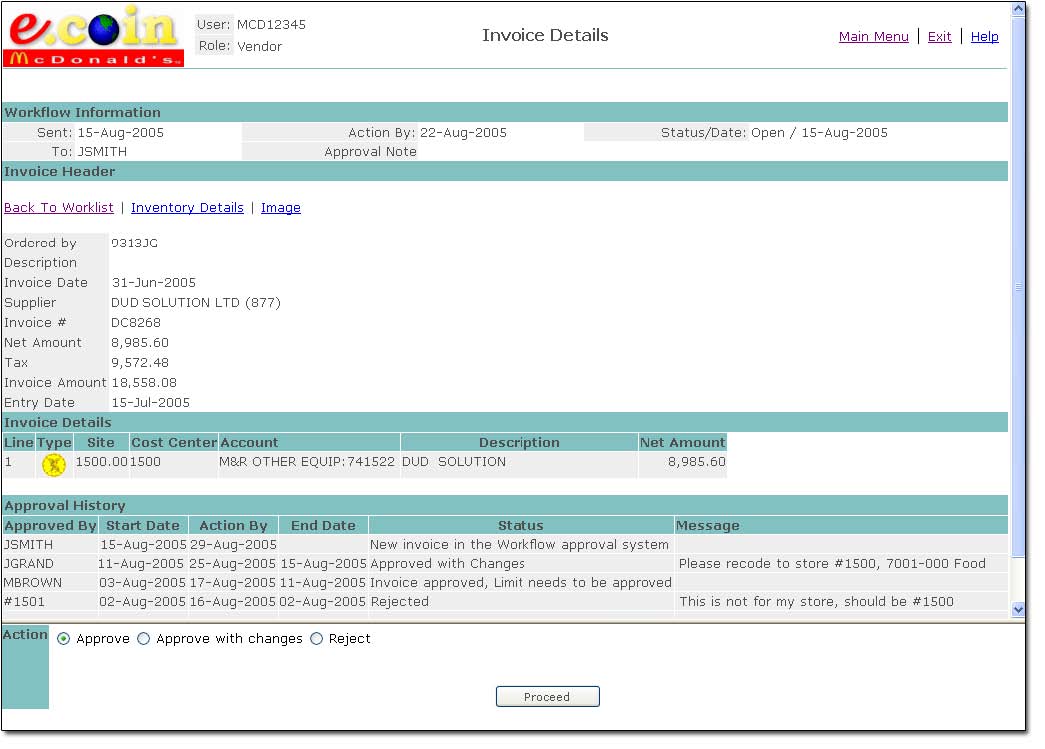Click the Net Amount column header
Viewport: 1045px width, 749px height.
(x=683, y=442)
